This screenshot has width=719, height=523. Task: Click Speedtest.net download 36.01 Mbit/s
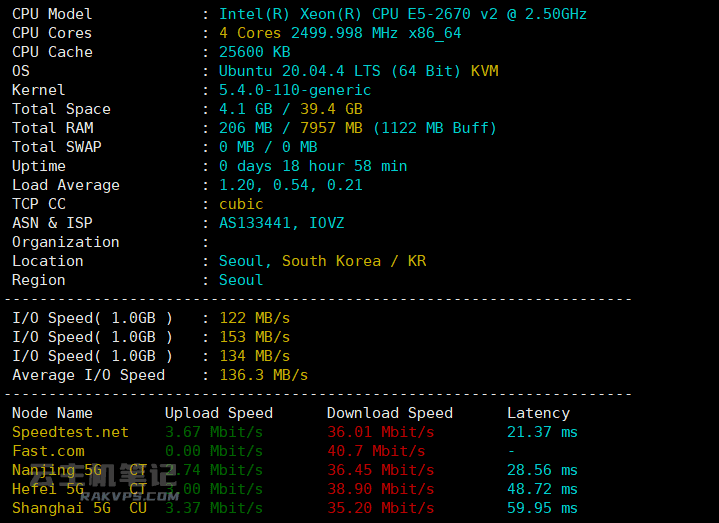click(381, 432)
